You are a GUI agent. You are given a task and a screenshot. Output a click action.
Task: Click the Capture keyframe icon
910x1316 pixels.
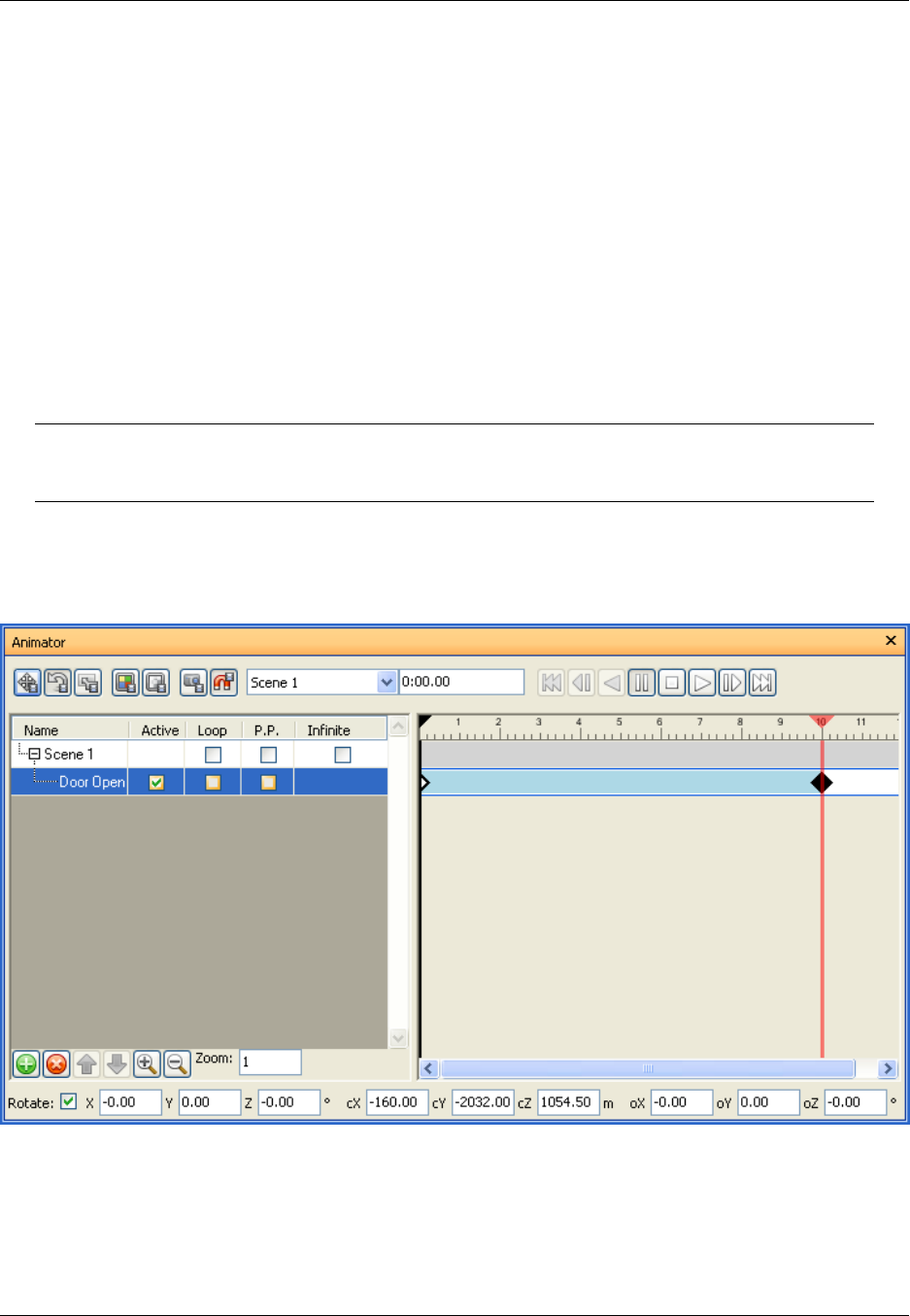point(194,683)
